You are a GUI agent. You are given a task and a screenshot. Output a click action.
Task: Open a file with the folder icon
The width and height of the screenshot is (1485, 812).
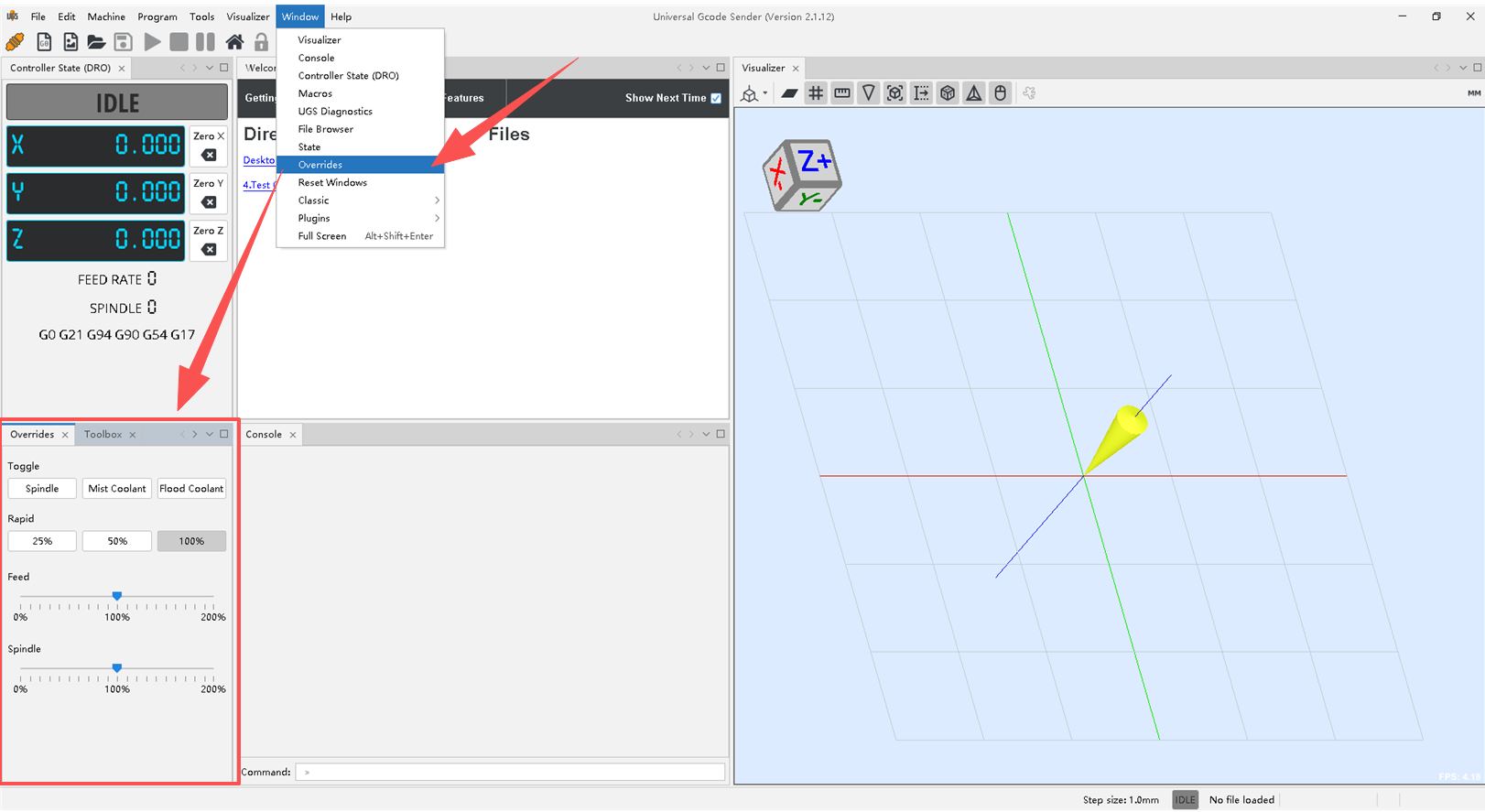pos(96,42)
